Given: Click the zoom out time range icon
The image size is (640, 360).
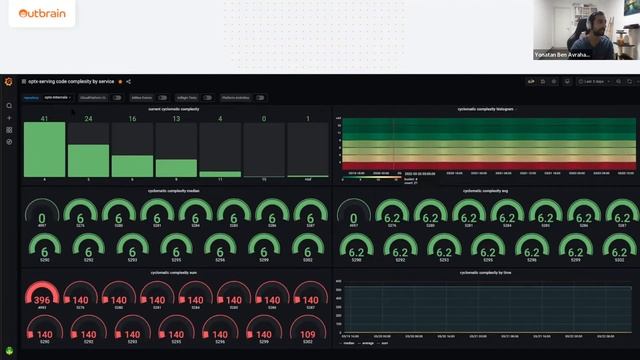Looking at the screenshot, I should point(618,82).
